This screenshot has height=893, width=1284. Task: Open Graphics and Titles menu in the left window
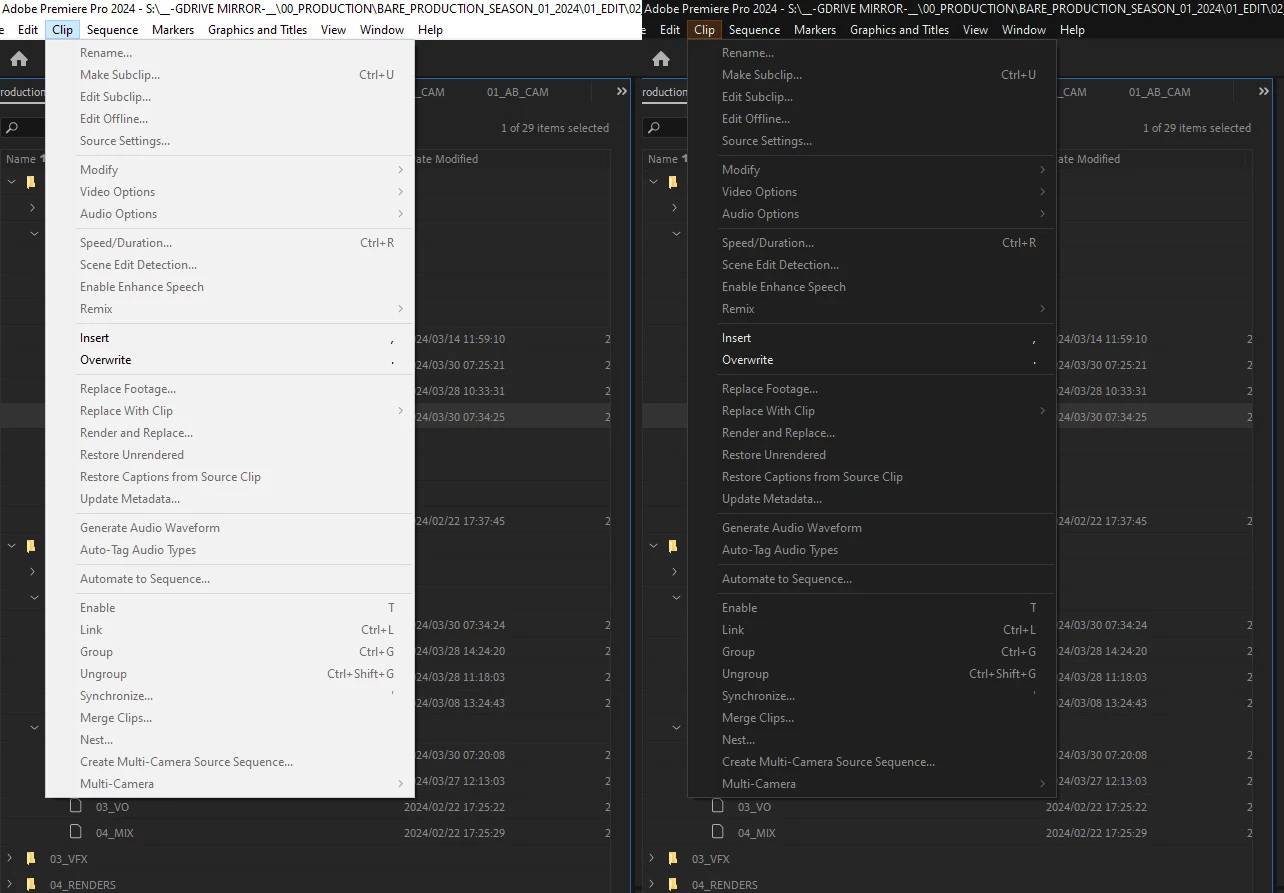tap(257, 30)
